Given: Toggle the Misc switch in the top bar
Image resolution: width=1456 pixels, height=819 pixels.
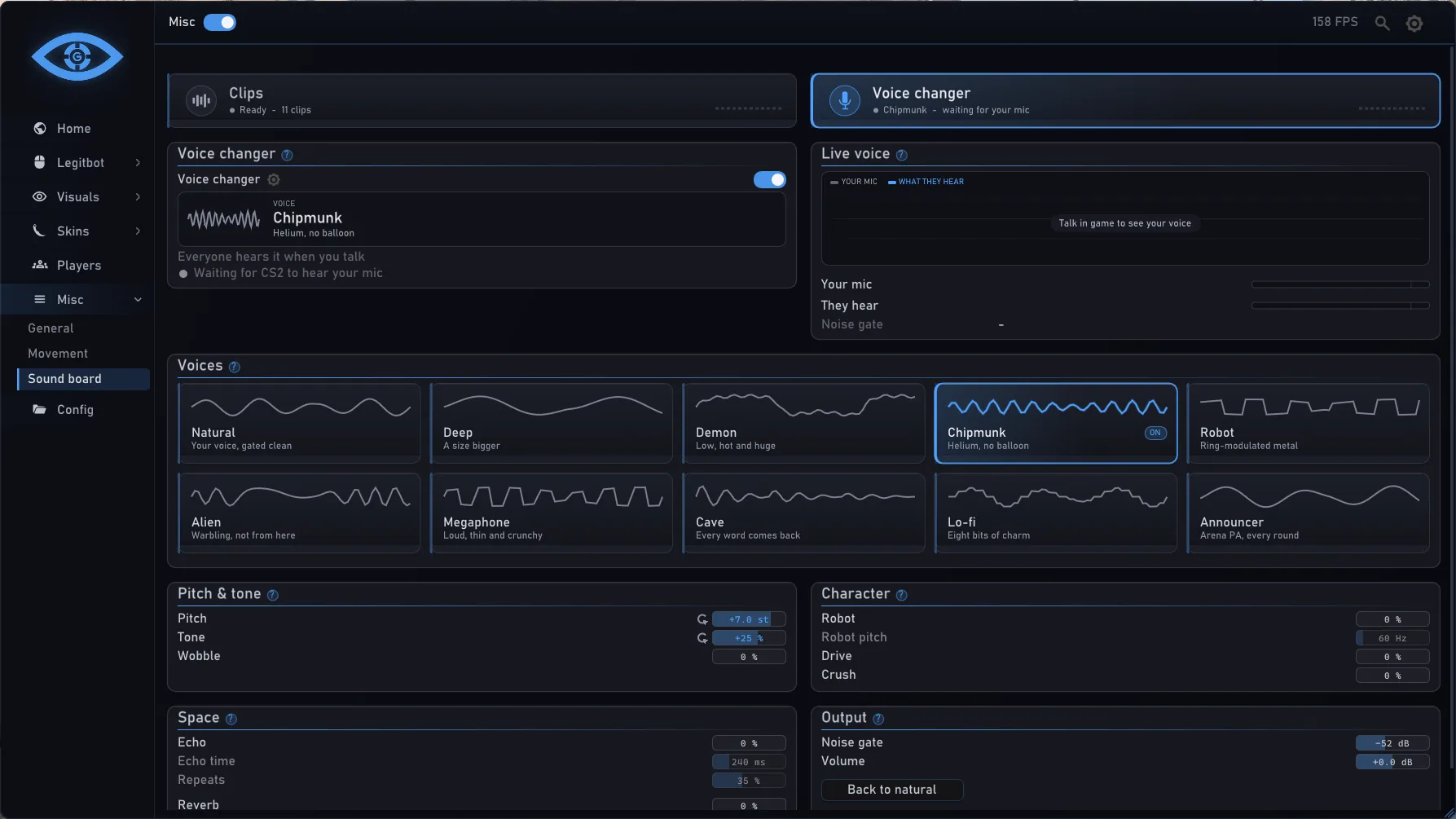Looking at the screenshot, I should [220, 22].
